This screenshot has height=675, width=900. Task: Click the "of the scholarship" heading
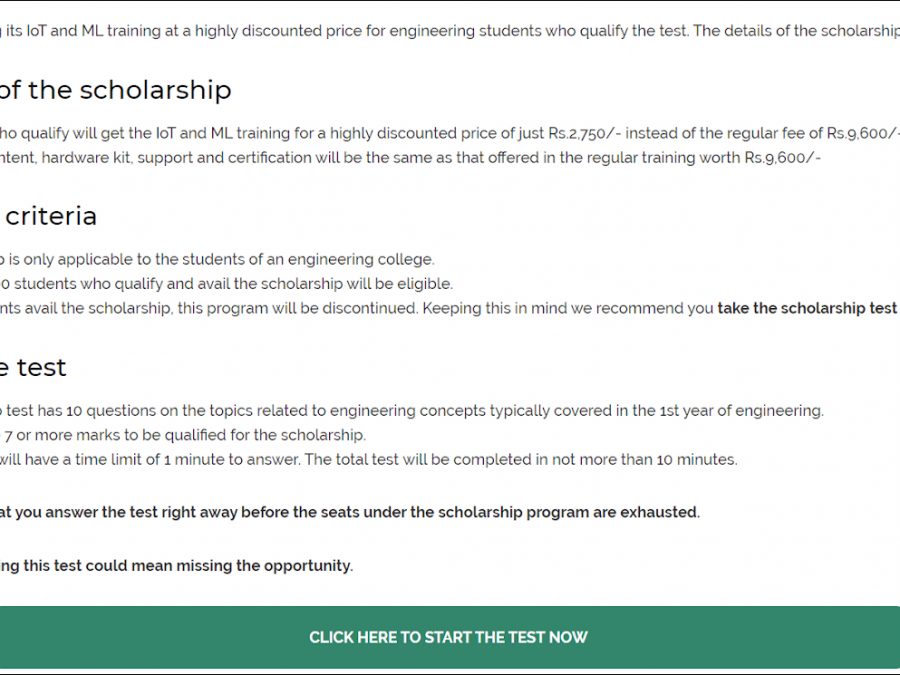coord(115,90)
